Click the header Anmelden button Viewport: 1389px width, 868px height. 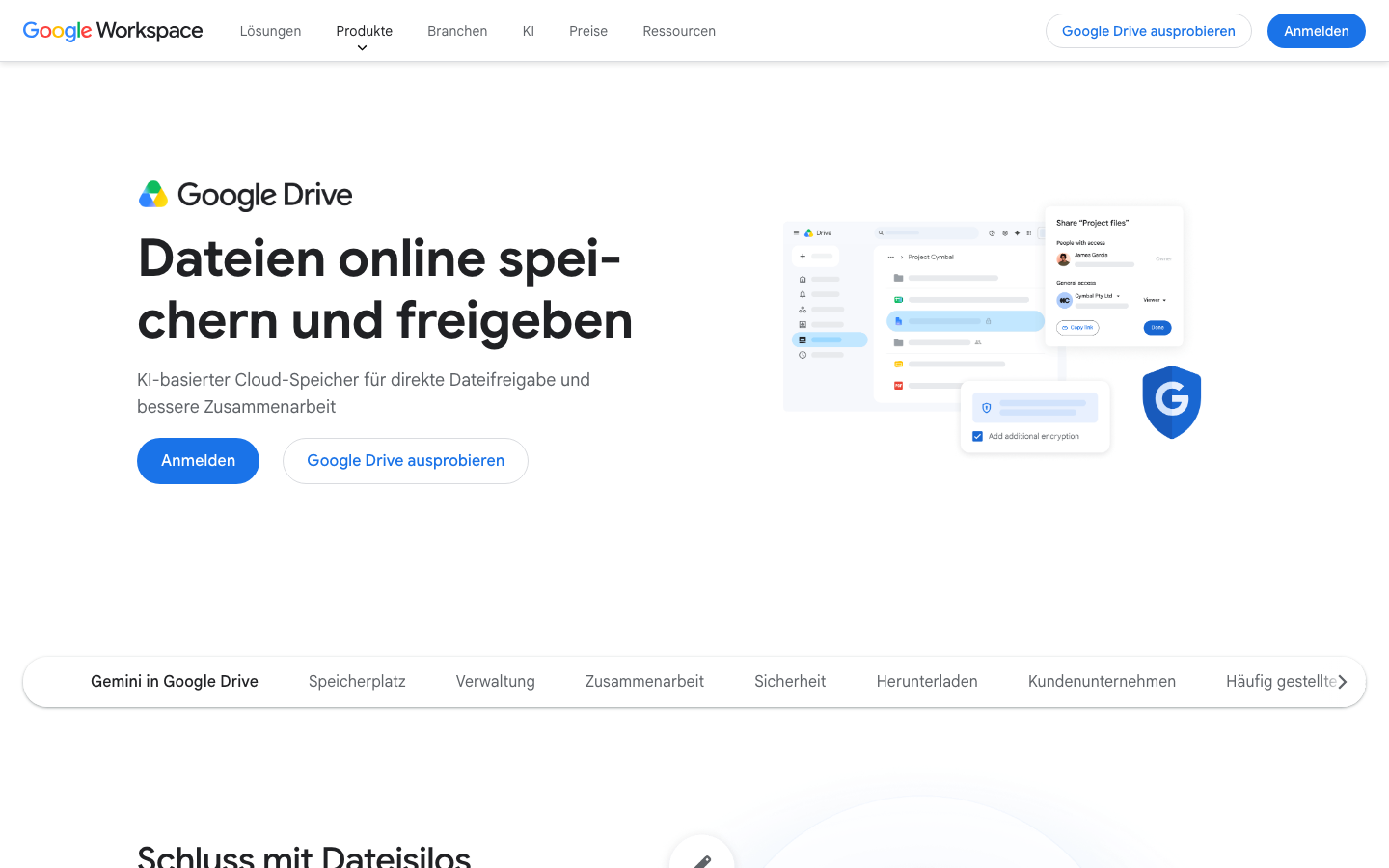[x=1317, y=31]
